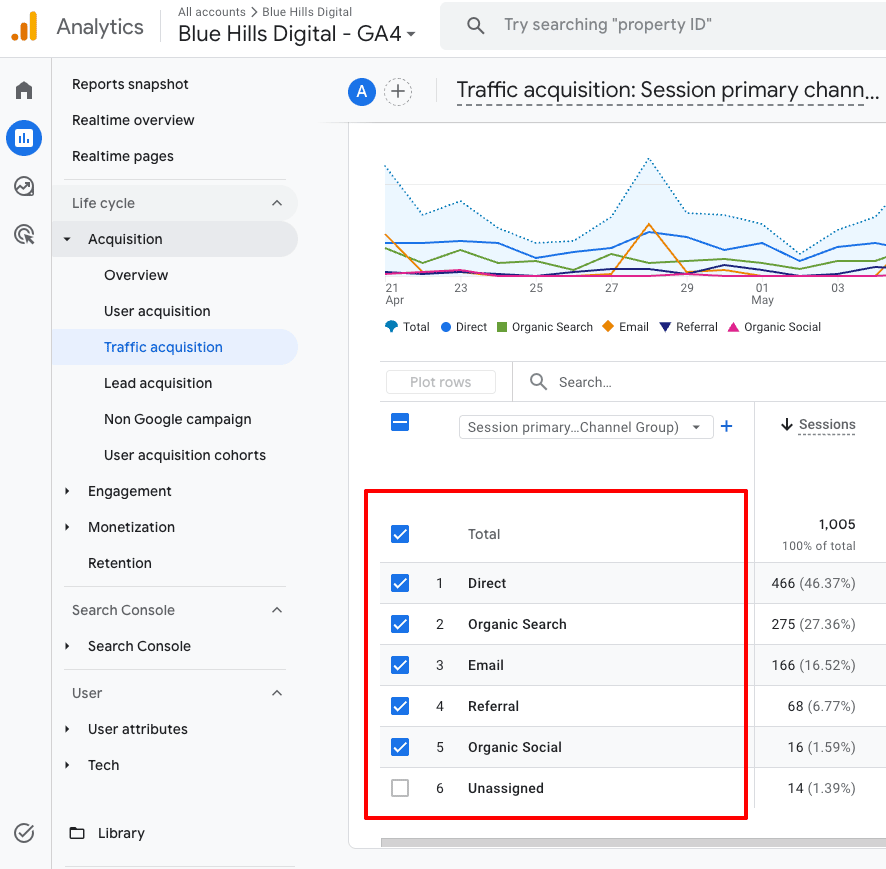
Task: Click the Direct legend color dot
Action: tap(446, 327)
